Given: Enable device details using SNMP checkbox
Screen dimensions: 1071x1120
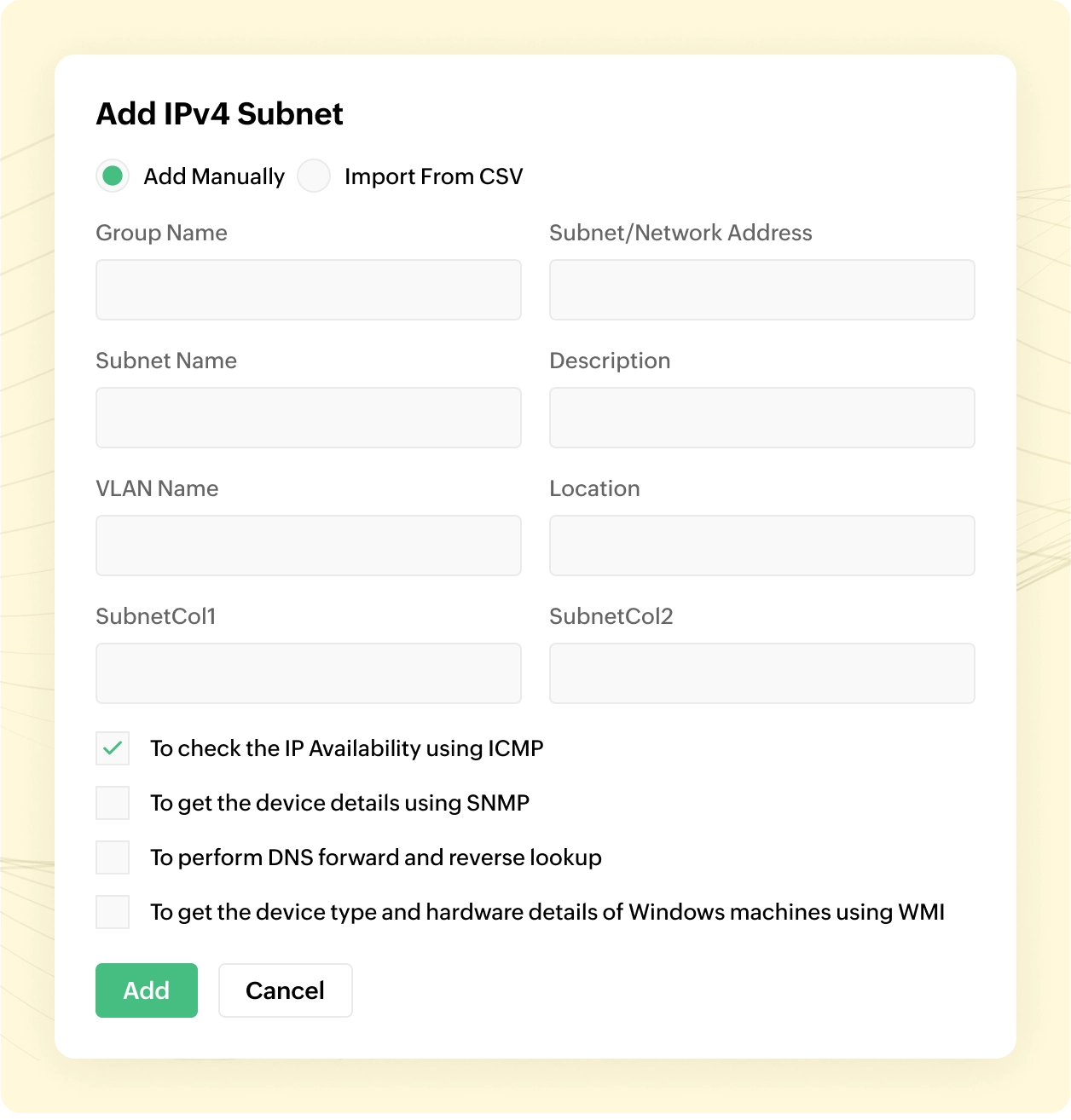Looking at the screenshot, I should tap(113, 803).
